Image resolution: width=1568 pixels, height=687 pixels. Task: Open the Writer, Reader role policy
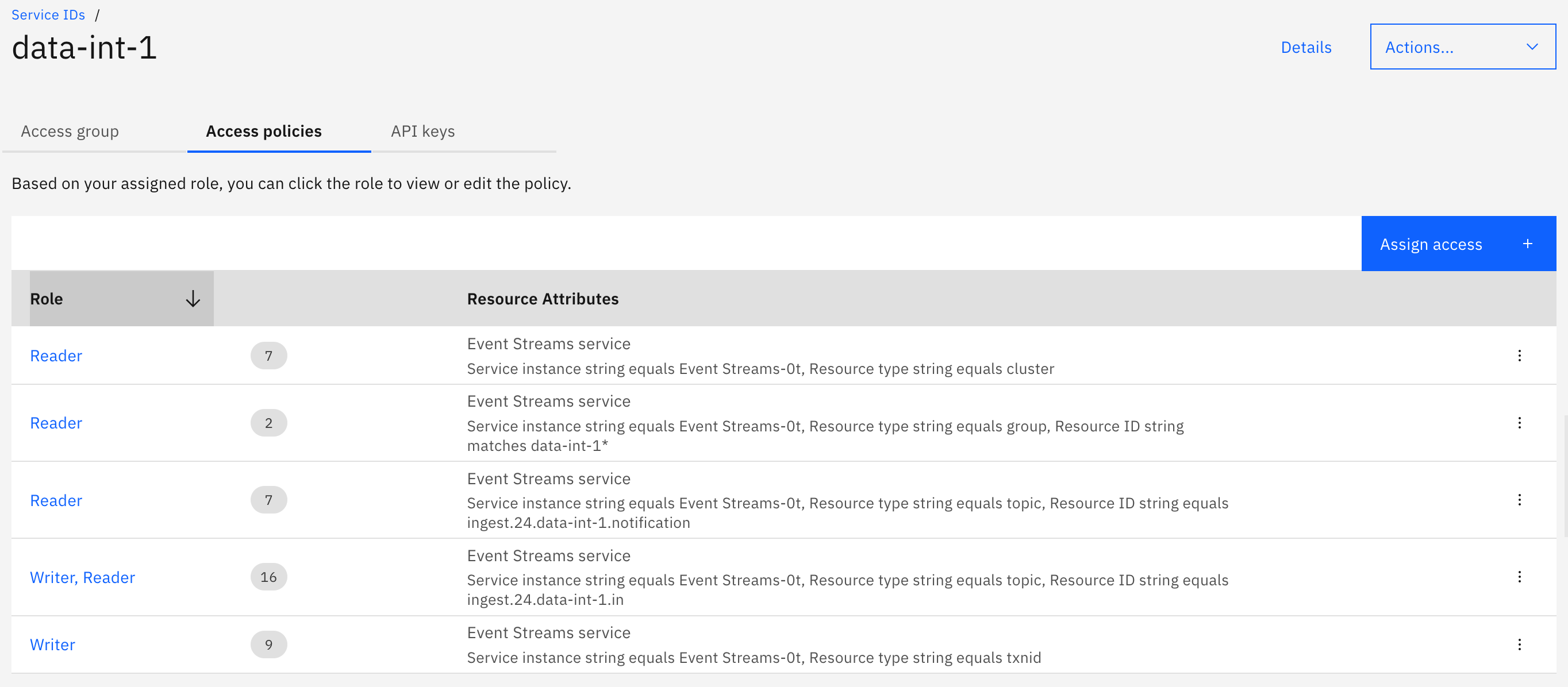[83, 577]
